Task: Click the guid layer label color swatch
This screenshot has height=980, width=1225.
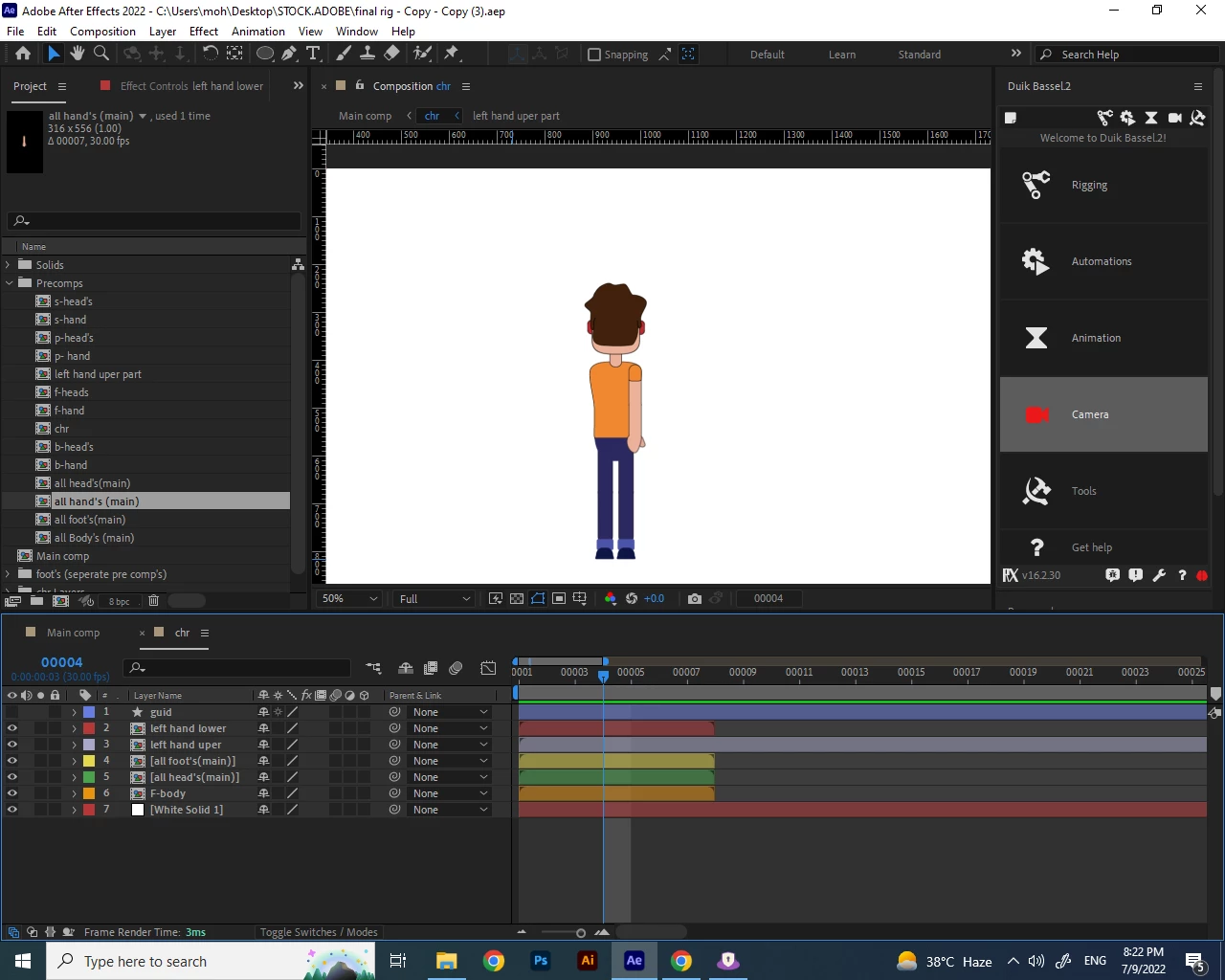Action: coord(89,712)
